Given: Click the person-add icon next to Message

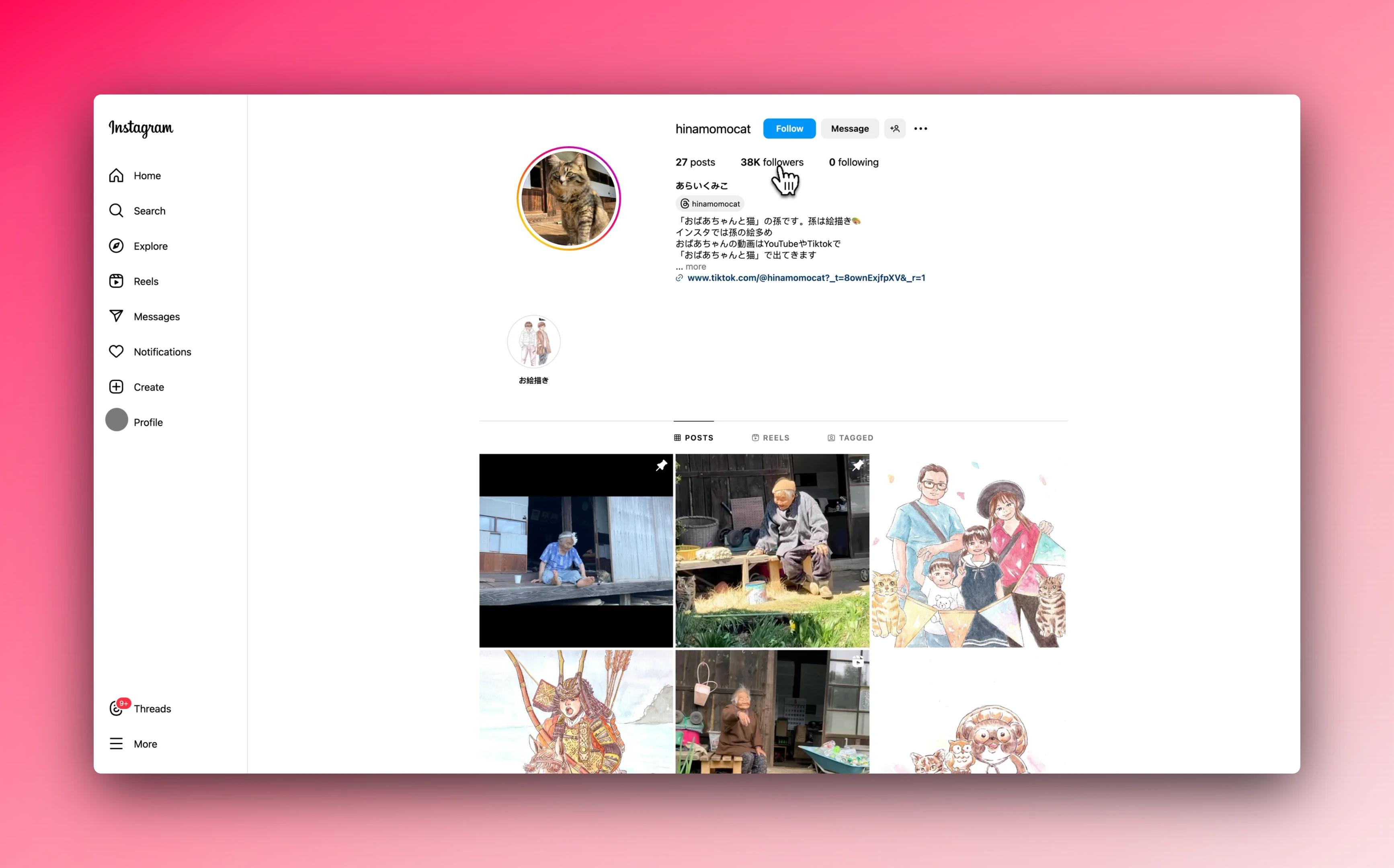Looking at the screenshot, I should tap(894, 128).
